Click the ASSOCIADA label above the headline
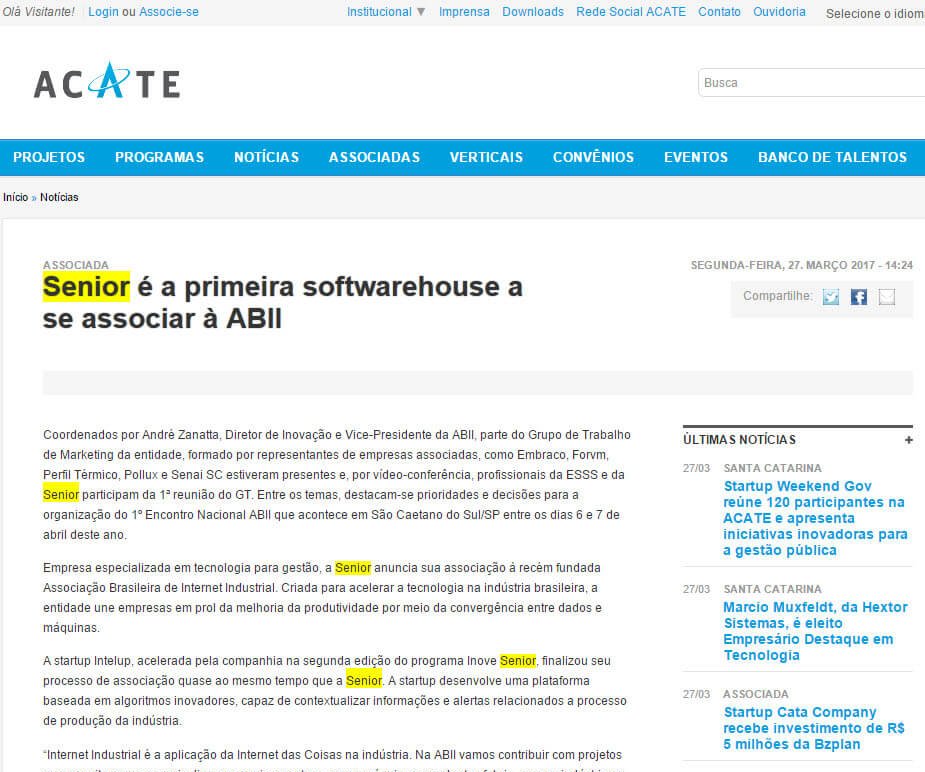 click(76, 265)
